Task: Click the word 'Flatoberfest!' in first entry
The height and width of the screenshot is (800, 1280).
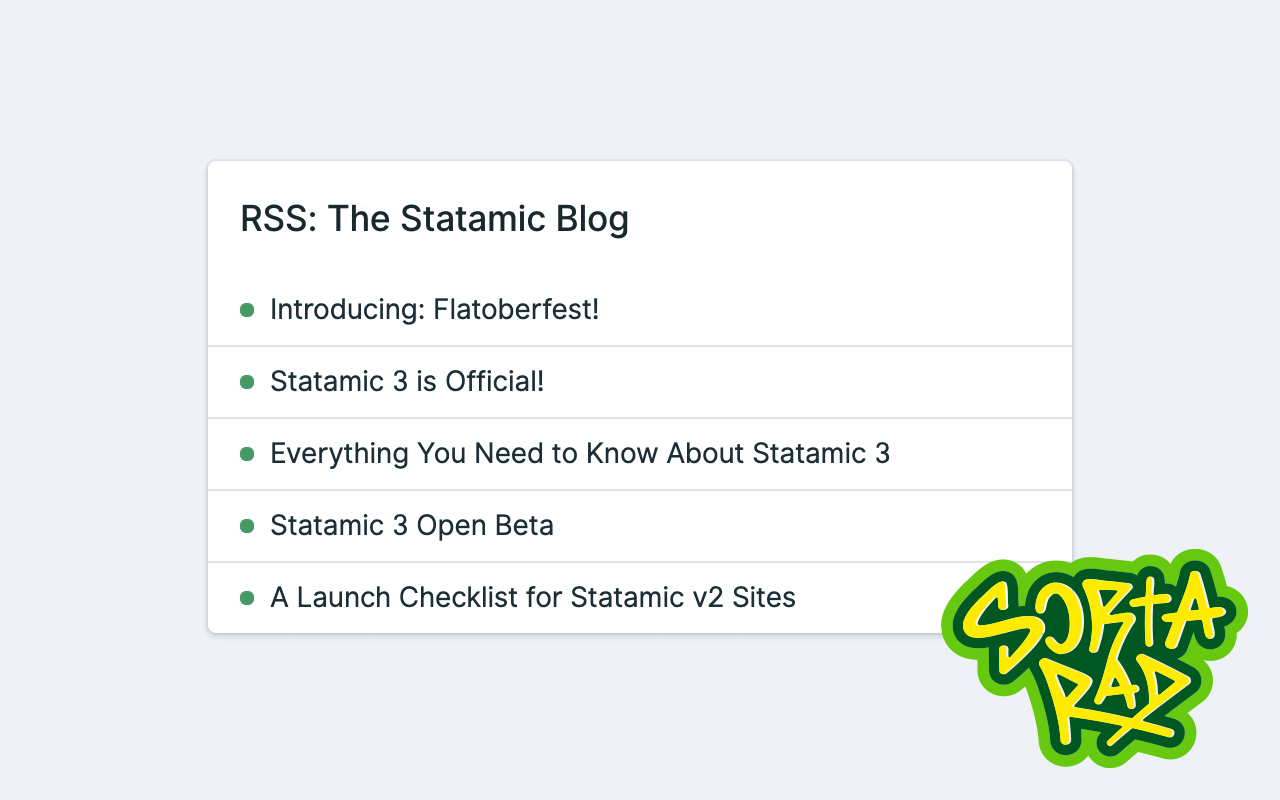Action: pos(516,310)
